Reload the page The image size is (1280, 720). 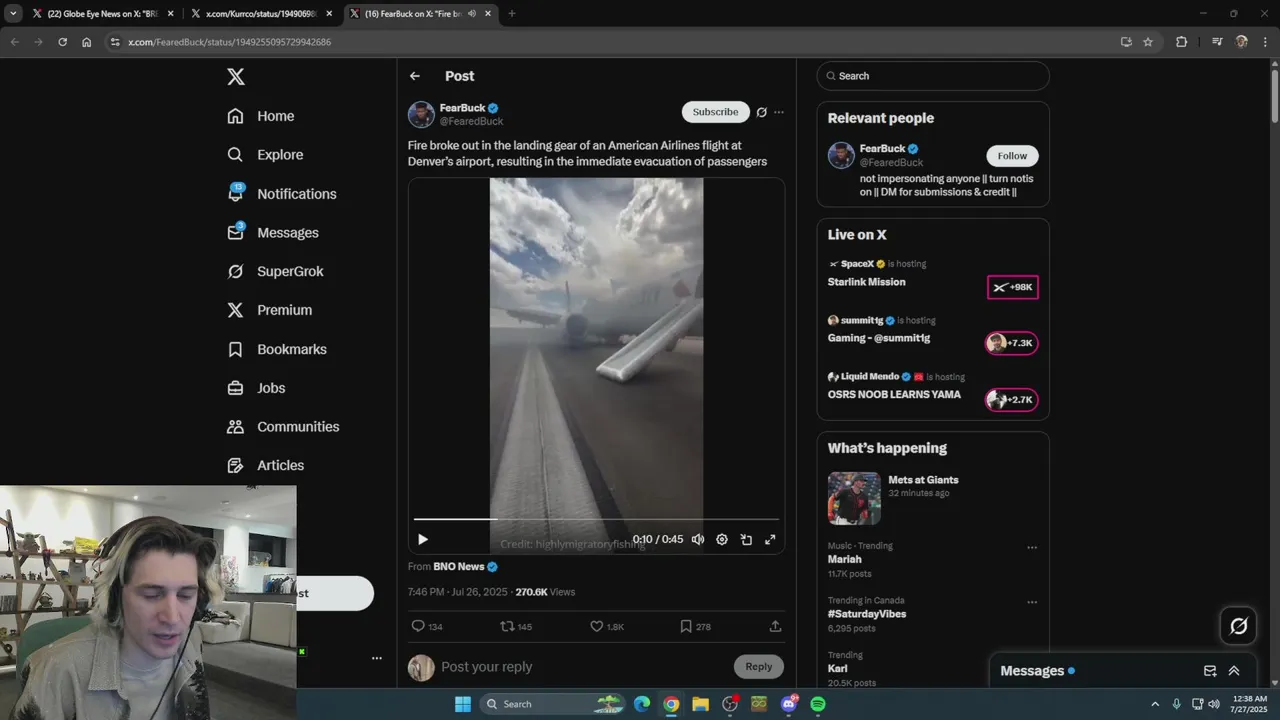click(x=62, y=42)
